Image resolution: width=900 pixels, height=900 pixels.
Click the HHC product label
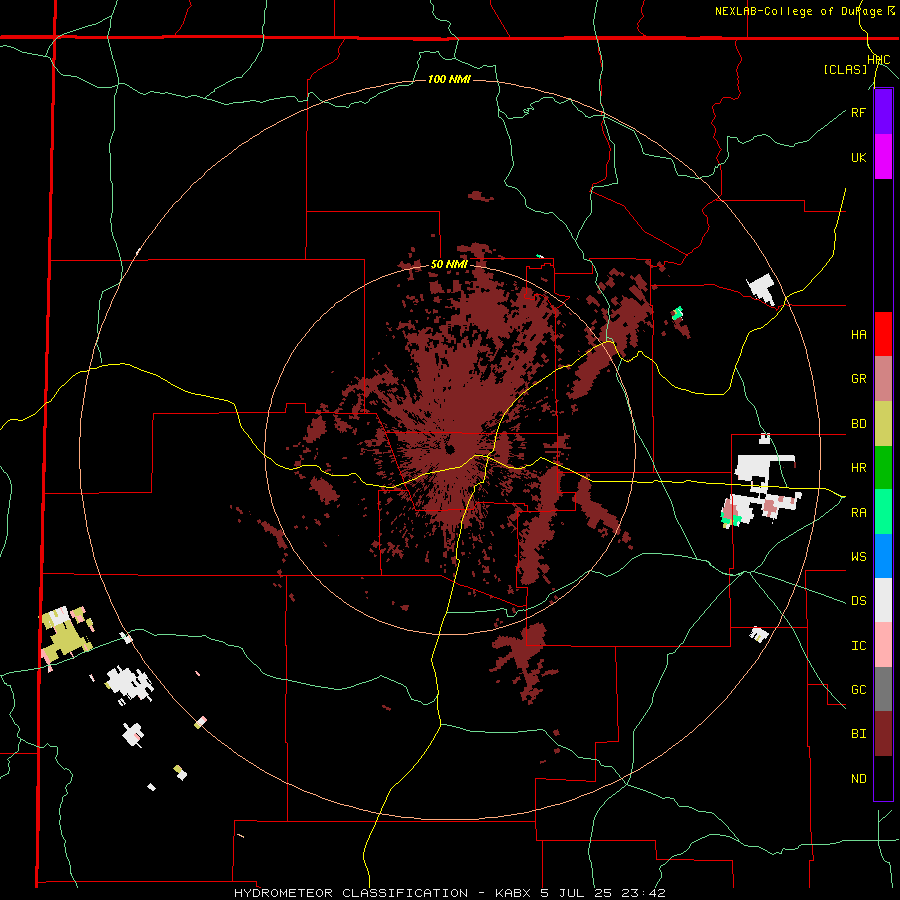pos(879,60)
